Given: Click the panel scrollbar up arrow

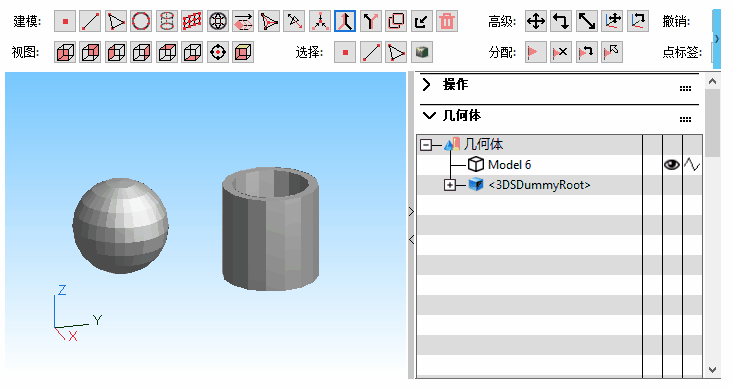Looking at the screenshot, I should point(712,81).
